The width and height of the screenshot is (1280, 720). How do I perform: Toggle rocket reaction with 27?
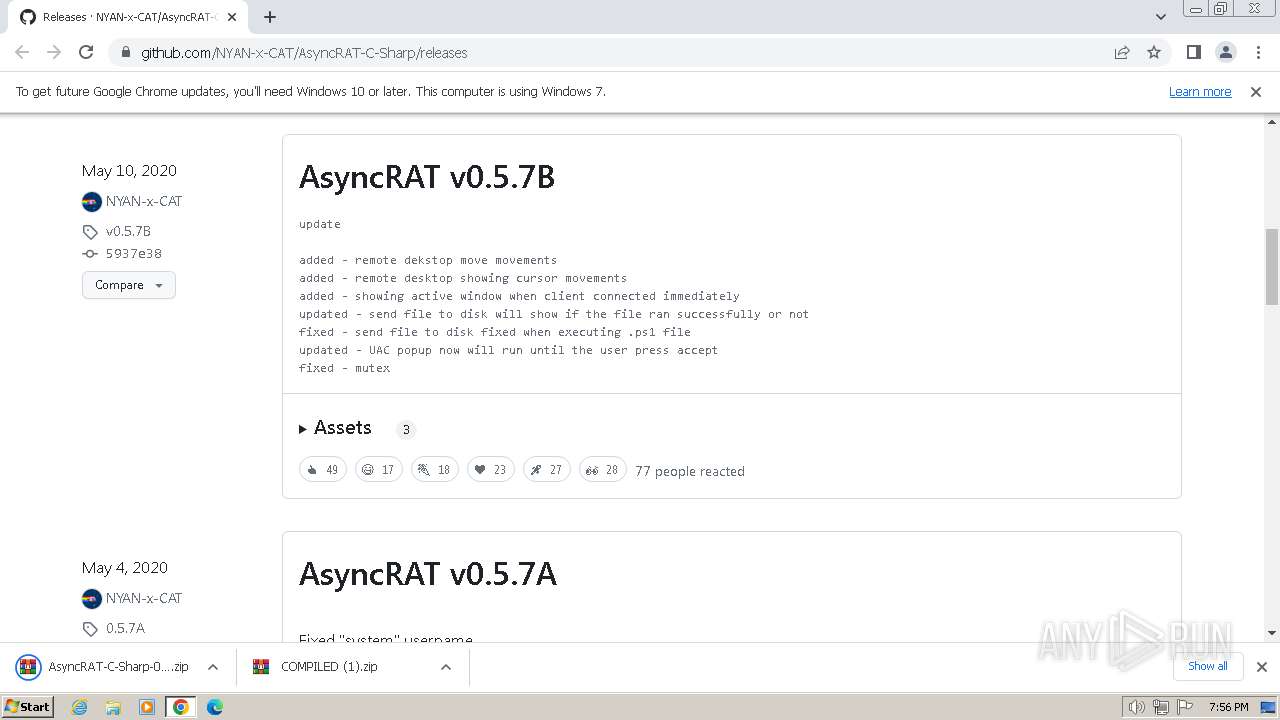tap(547, 470)
